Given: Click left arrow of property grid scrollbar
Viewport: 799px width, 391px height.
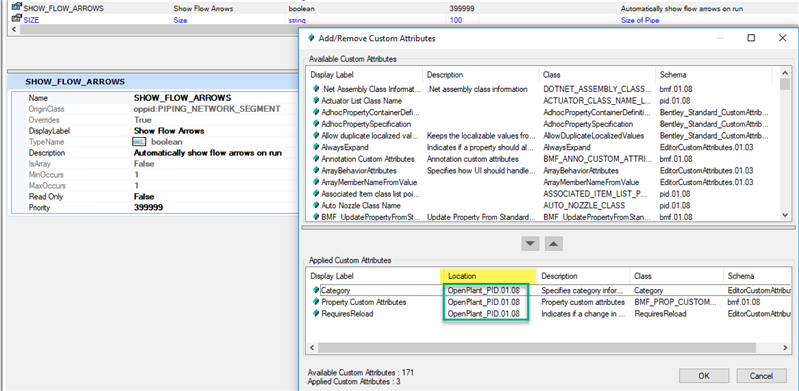Looking at the screenshot, I should point(14,30).
